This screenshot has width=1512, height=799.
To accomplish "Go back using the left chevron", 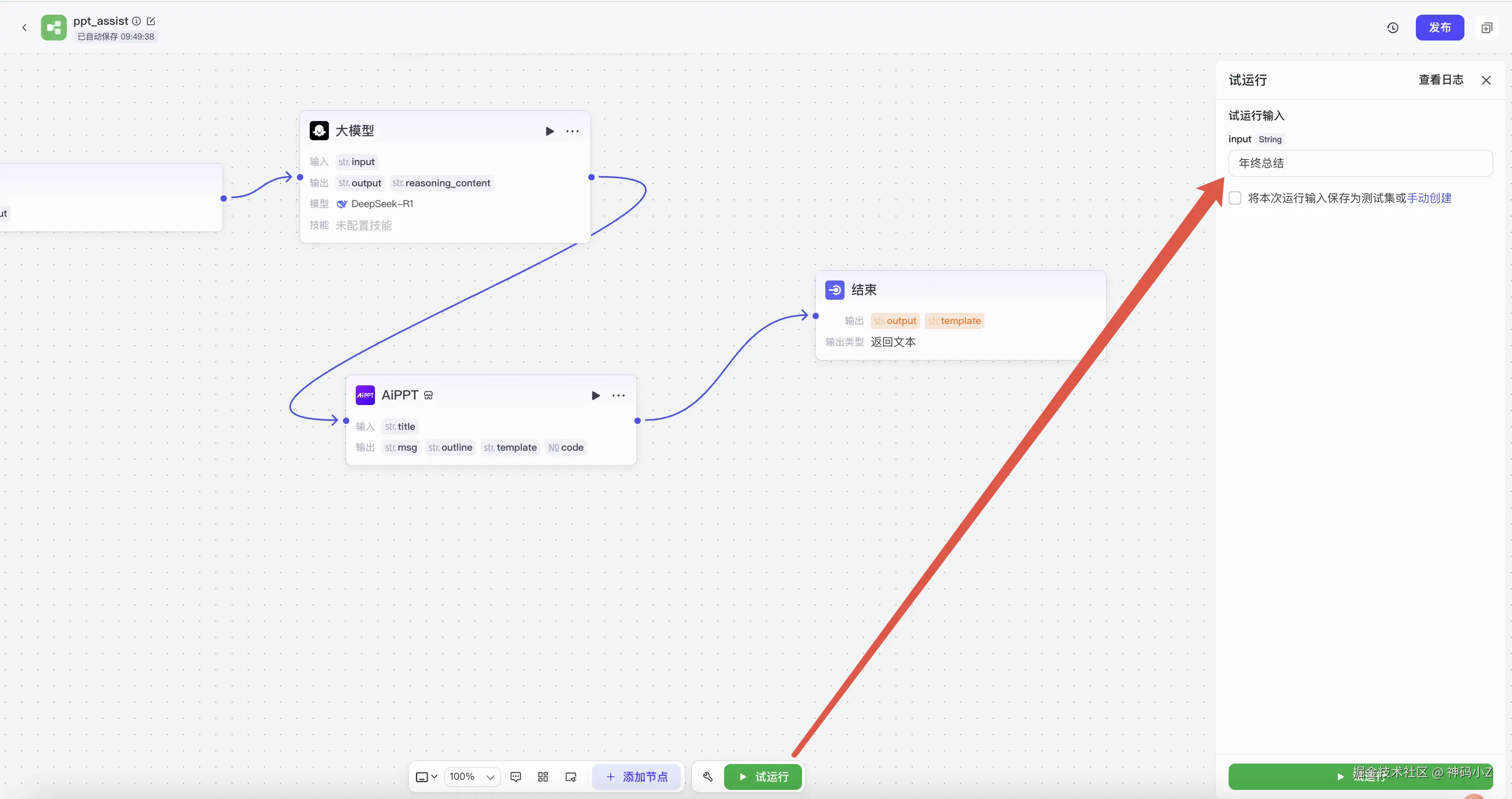I will (x=24, y=28).
